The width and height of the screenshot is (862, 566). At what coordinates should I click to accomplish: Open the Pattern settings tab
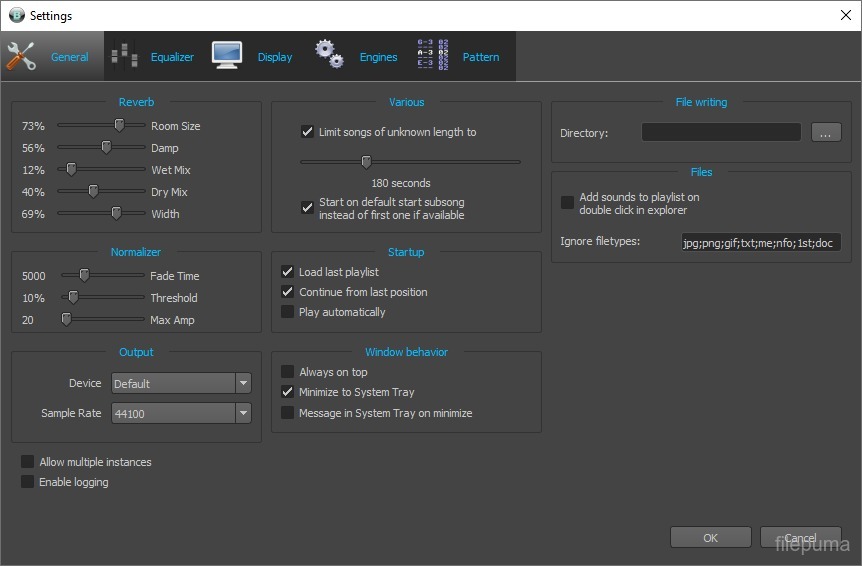pyautogui.click(x=480, y=57)
